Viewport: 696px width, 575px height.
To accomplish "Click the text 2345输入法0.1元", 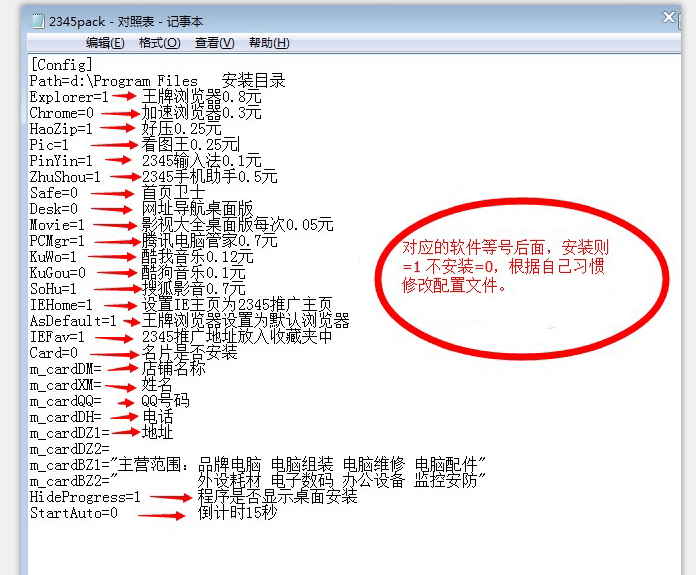I will [x=202, y=161].
